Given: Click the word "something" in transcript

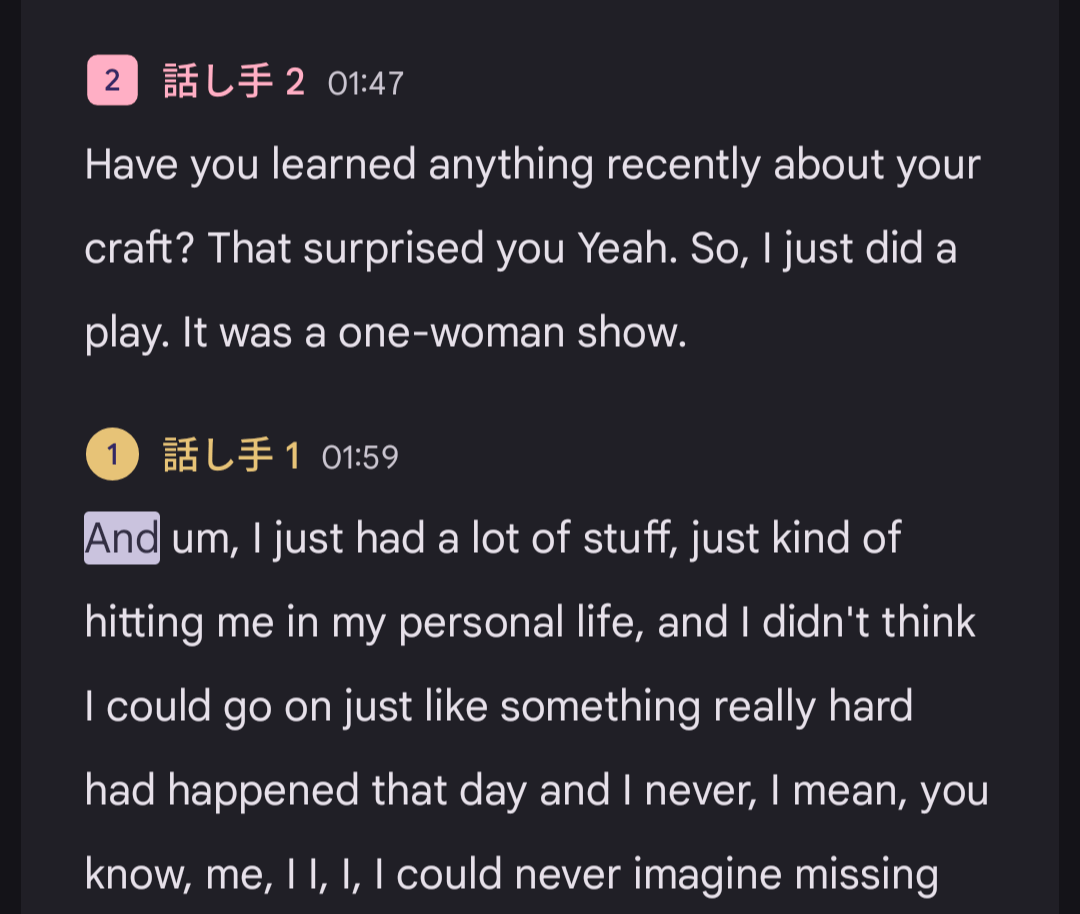Looking at the screenshot, I should coord(600,708).
